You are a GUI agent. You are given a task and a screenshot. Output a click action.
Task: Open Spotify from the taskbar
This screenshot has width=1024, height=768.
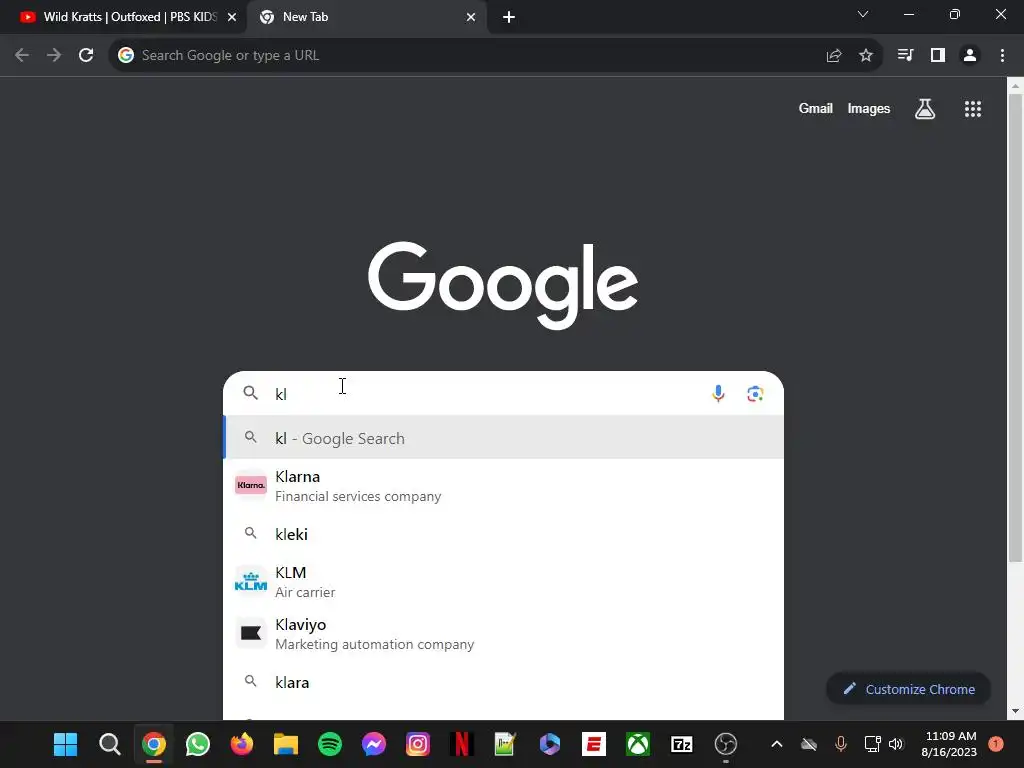point(330,744)
